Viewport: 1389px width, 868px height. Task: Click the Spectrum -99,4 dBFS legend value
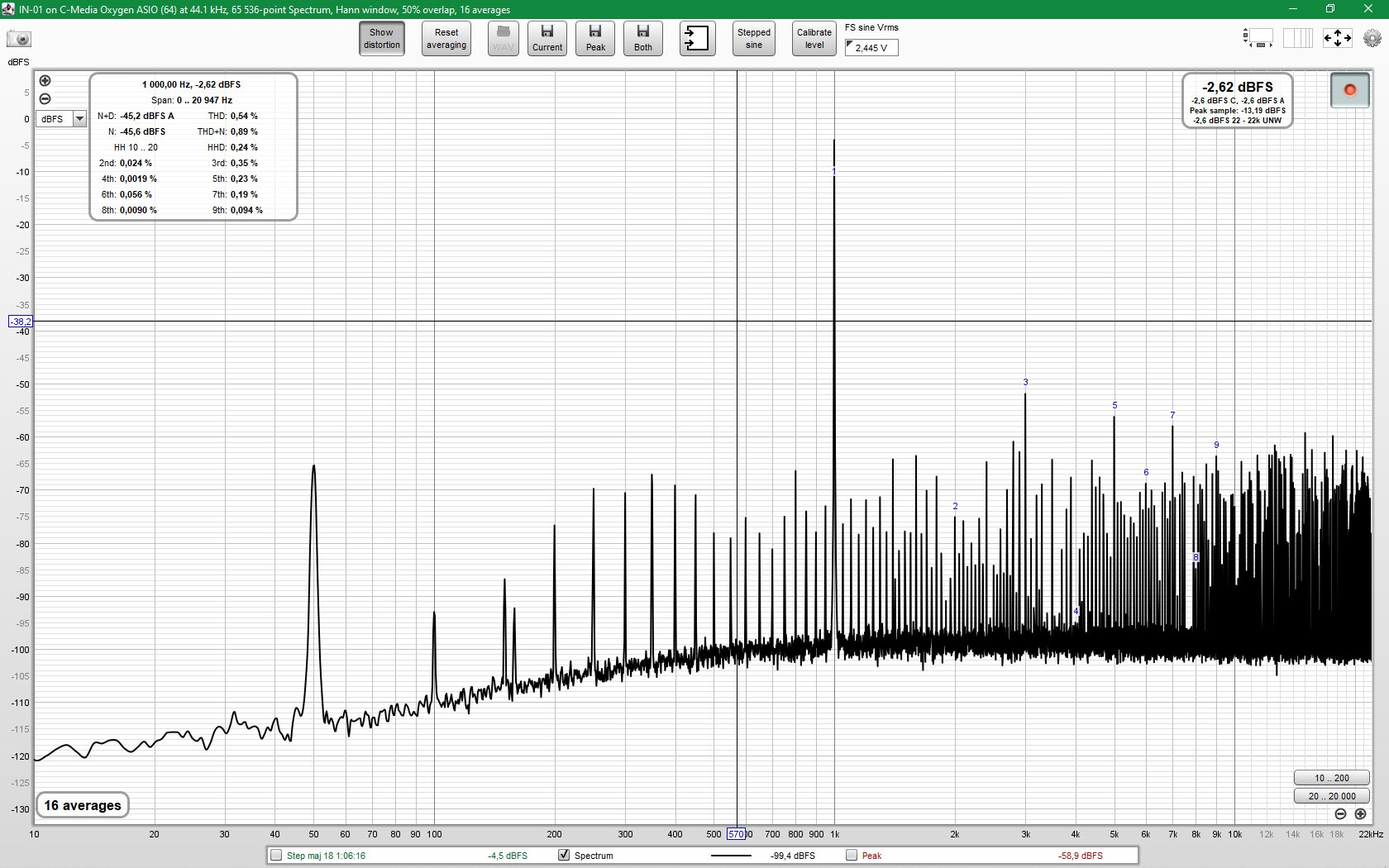coord(793,856)
